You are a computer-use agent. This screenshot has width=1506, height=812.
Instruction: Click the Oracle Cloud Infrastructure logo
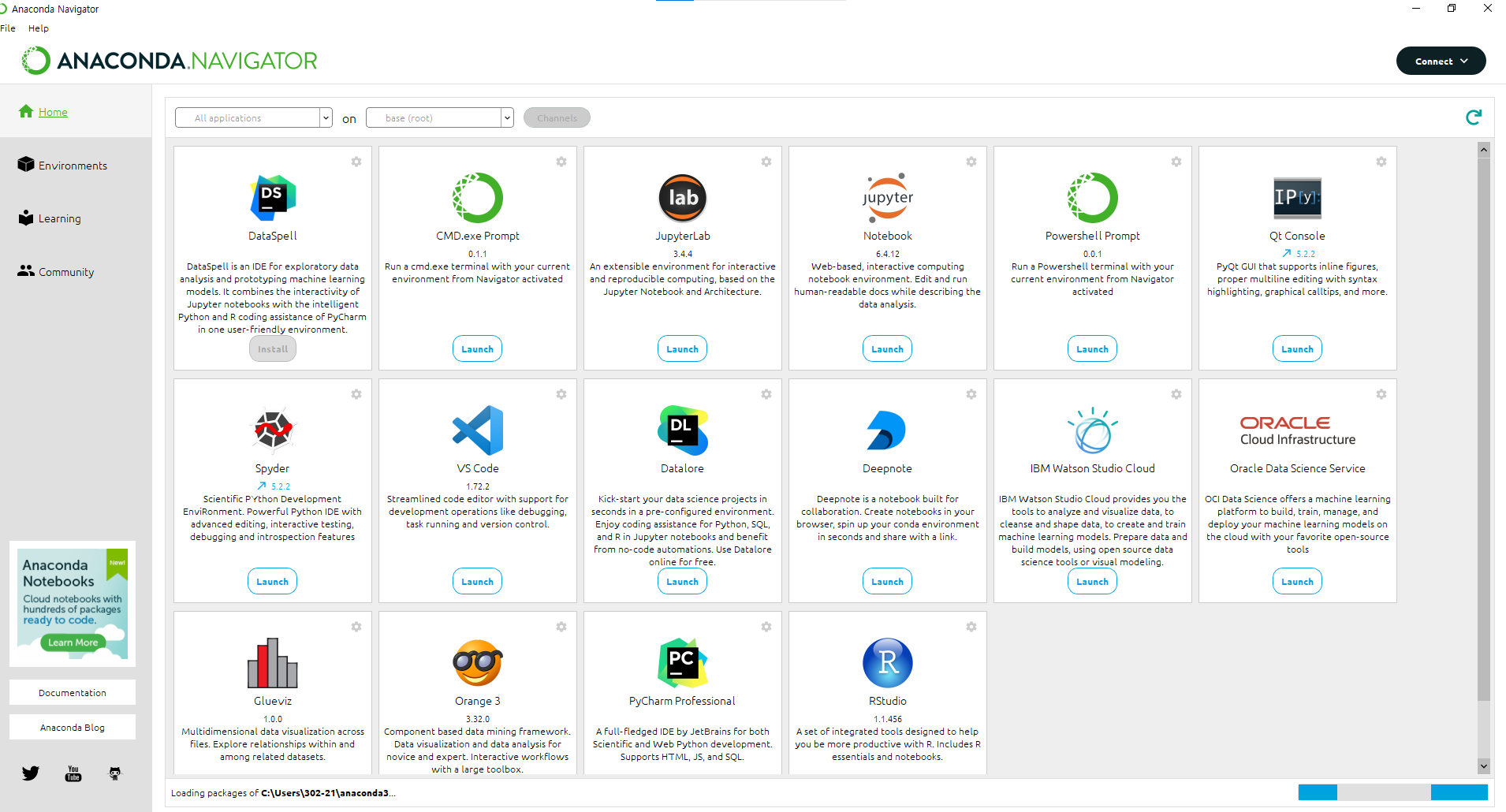1298,430
